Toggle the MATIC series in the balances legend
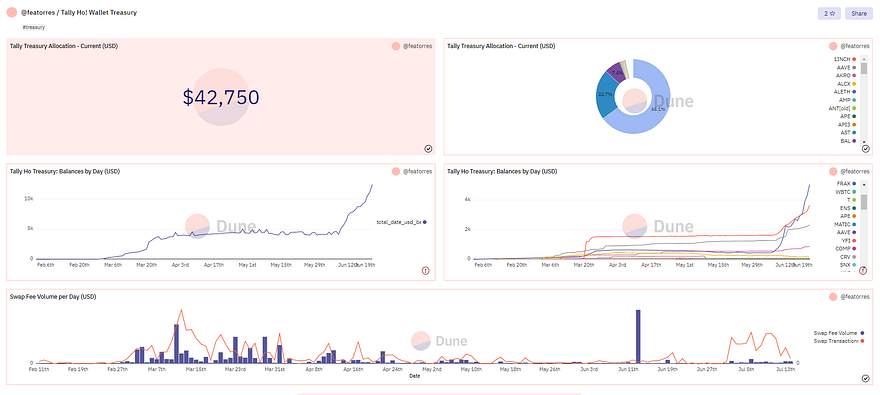The width and height of the screenshot is (880, 395). tap(845, 224)
